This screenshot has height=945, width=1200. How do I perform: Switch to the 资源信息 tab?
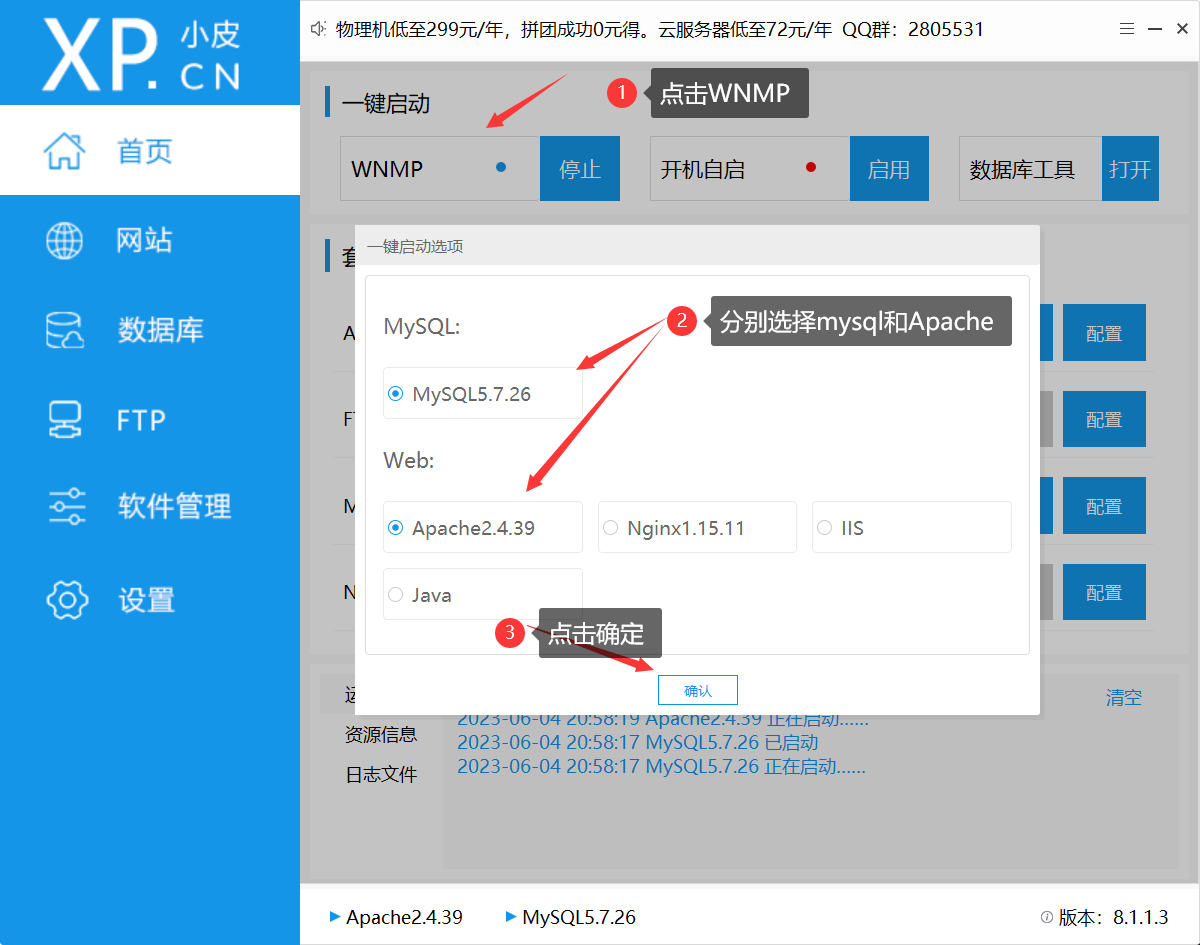[381, 735]
